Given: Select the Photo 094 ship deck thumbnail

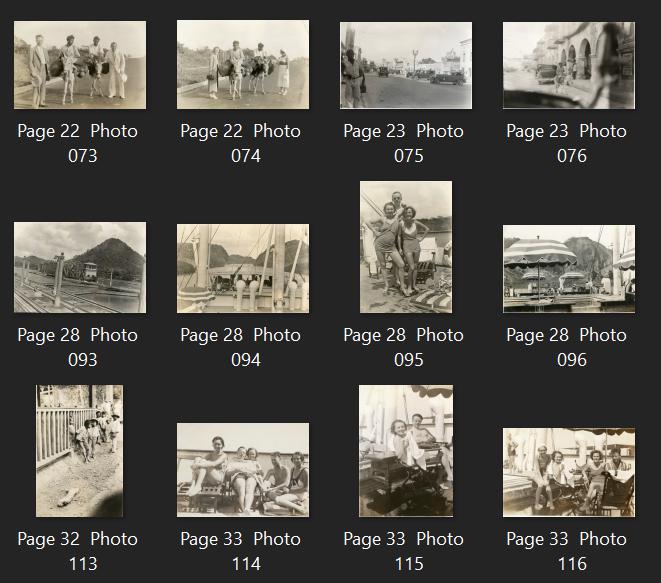Looking at the screenshot, I should point(243,268).
